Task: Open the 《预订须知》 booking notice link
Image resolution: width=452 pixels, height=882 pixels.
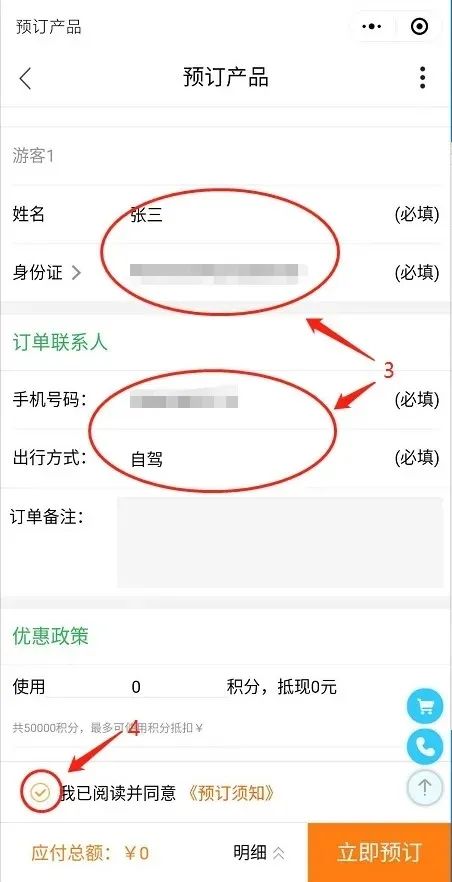Action: pyautogui.click(x=232, y=793)
